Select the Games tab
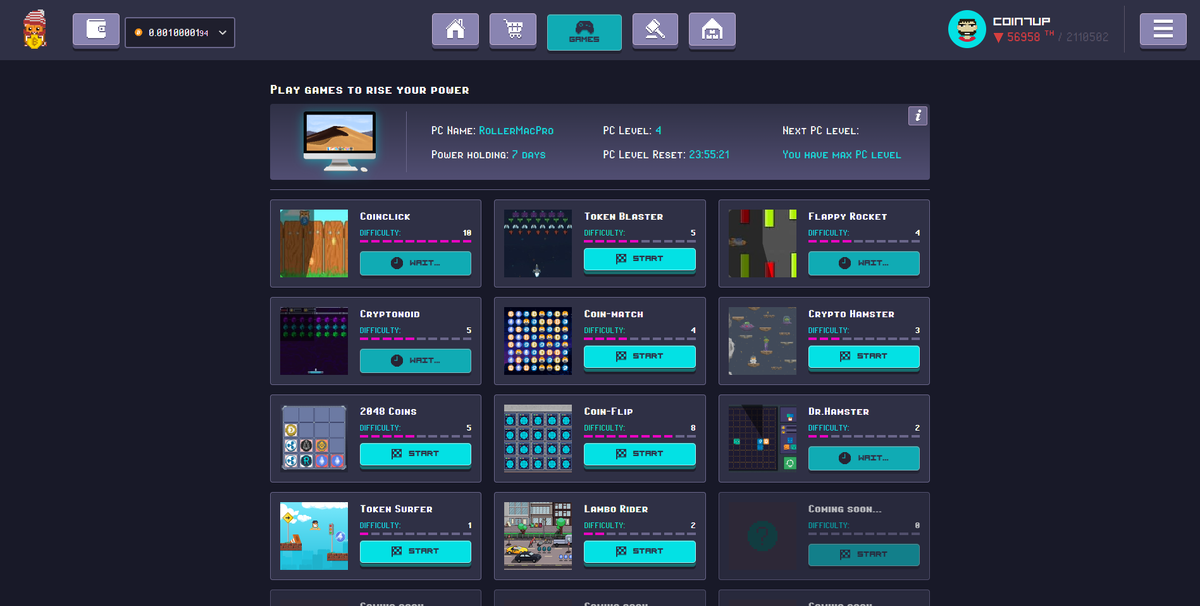 (584, 32)
